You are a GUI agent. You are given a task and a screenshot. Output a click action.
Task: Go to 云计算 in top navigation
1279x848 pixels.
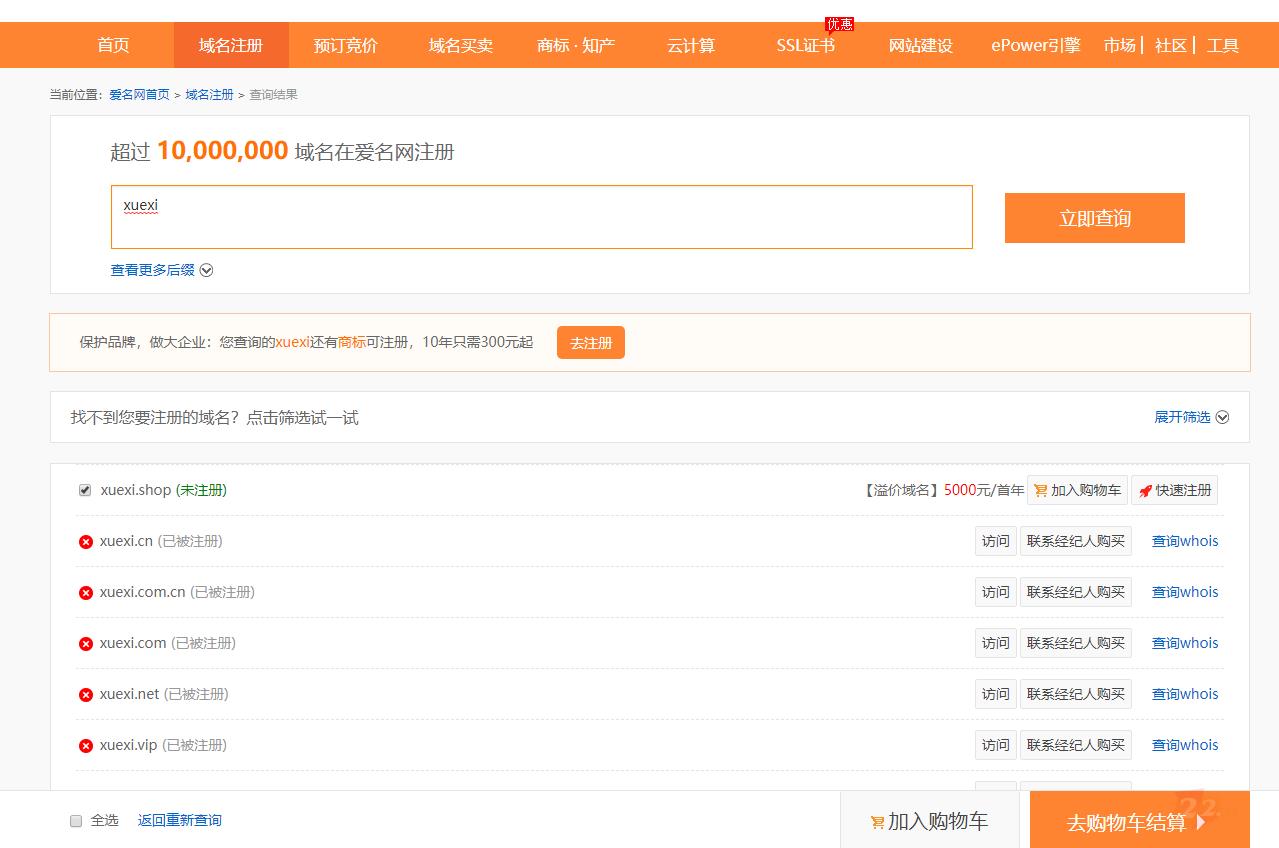pos(691,45)
